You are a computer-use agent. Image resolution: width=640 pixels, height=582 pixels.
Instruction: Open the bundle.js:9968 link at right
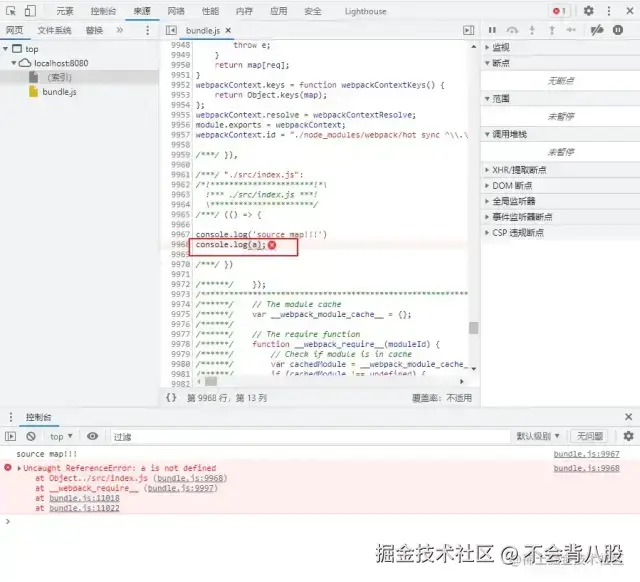[586, 468]
